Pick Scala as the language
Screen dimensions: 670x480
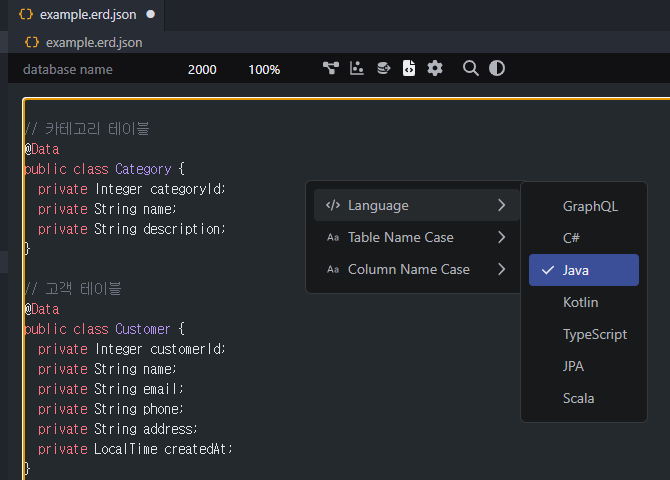click(x=584, y=398)
